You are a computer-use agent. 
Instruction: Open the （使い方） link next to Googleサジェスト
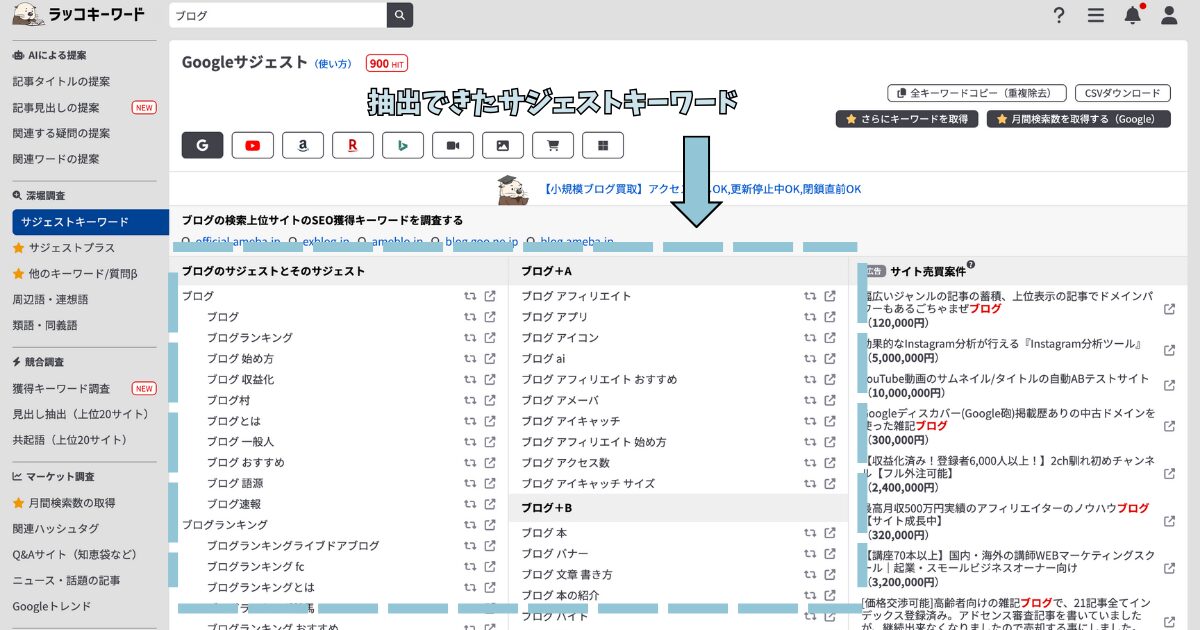[x=333, y=64]
